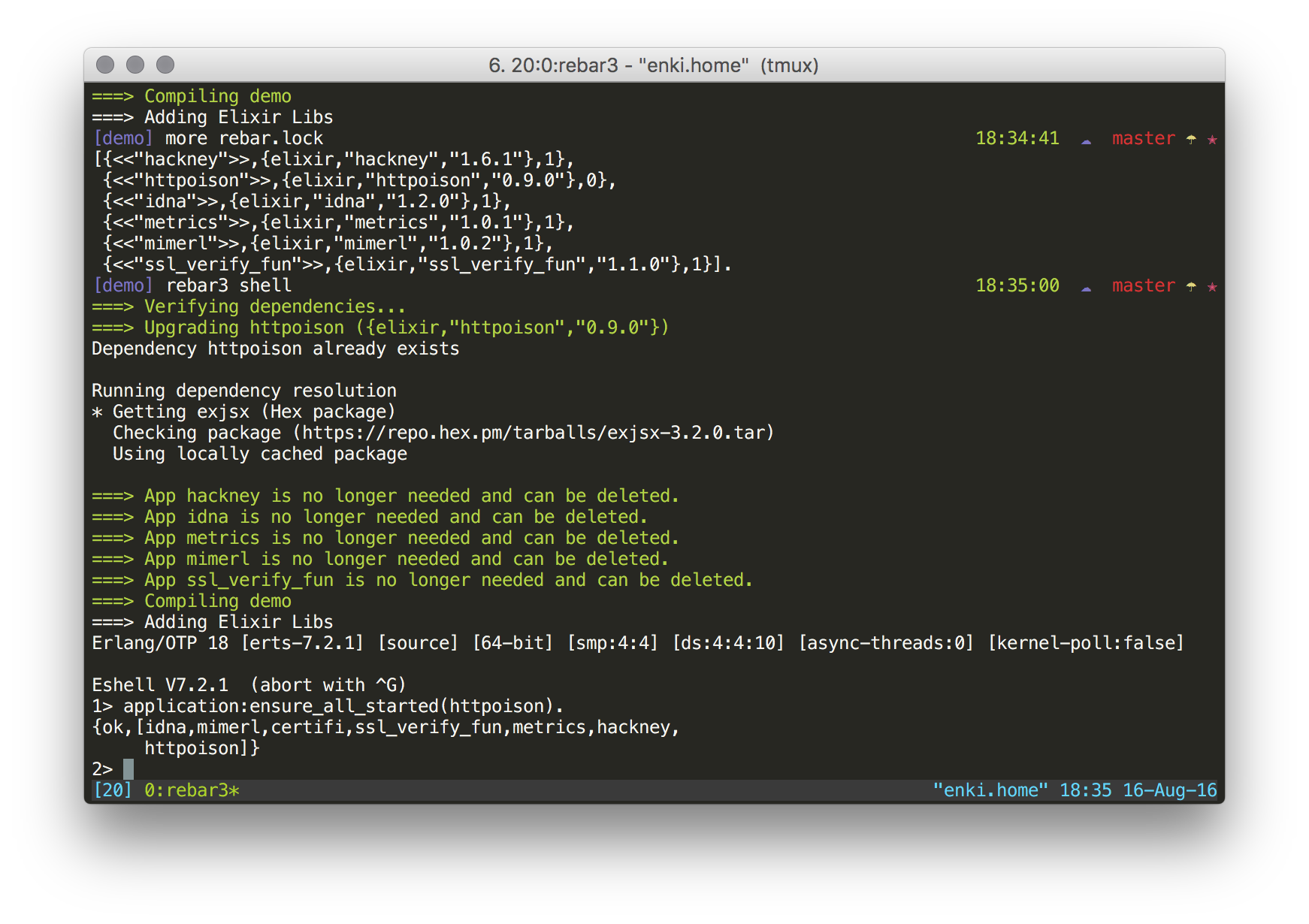1309x924 pixels.
Task: Click the status bar hostname "enki.home"
Action: [x=990, y=790]
